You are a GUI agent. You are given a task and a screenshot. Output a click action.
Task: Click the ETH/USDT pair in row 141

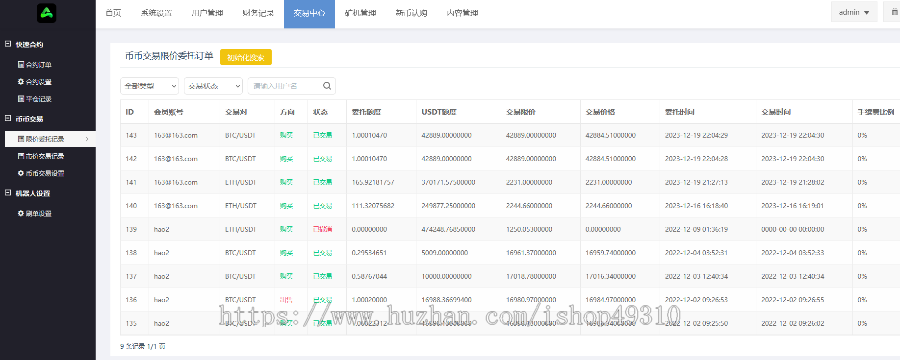(x=240, y=182)
